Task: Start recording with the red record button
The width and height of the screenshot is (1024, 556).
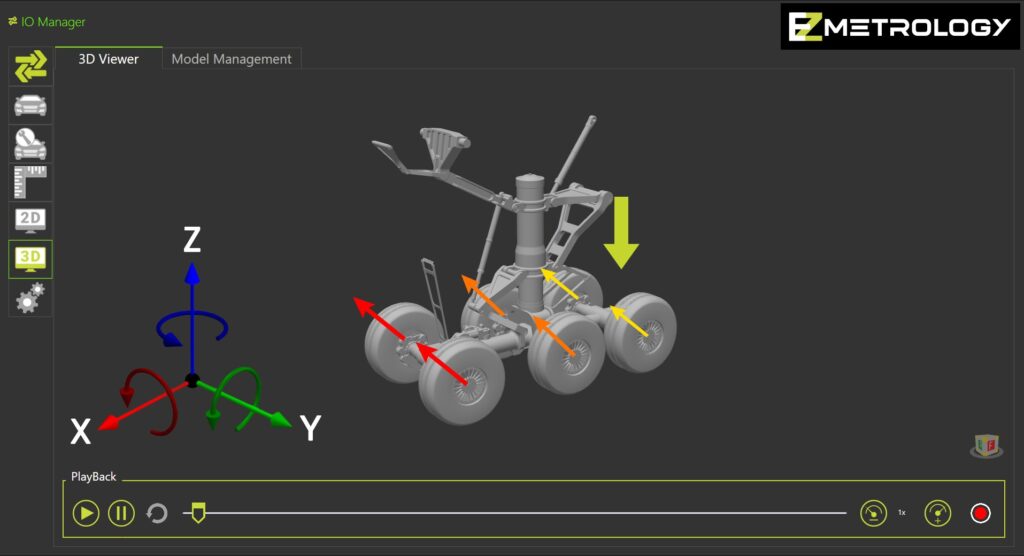Action: coord(980,513)
